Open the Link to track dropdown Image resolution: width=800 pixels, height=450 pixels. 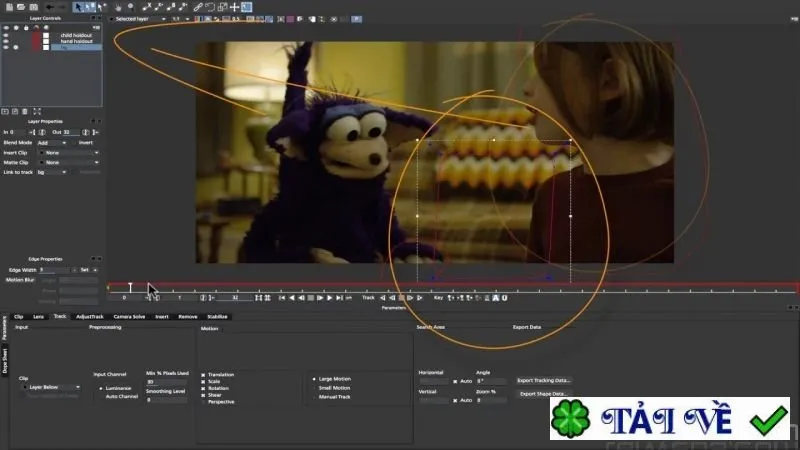click(x=52, y=172)
